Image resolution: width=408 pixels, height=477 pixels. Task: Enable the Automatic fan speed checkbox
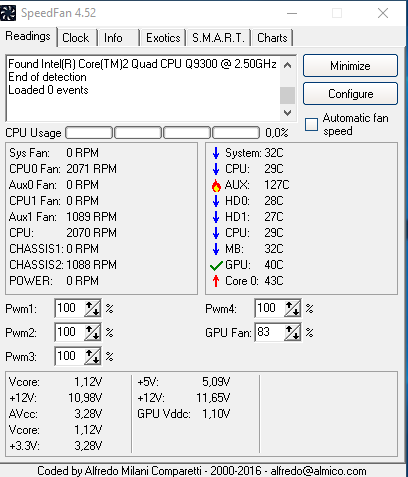click(311, 124)
